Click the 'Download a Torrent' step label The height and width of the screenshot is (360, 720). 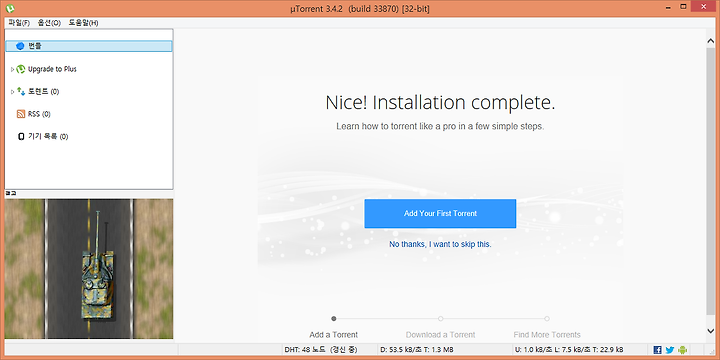pos(440,335)
